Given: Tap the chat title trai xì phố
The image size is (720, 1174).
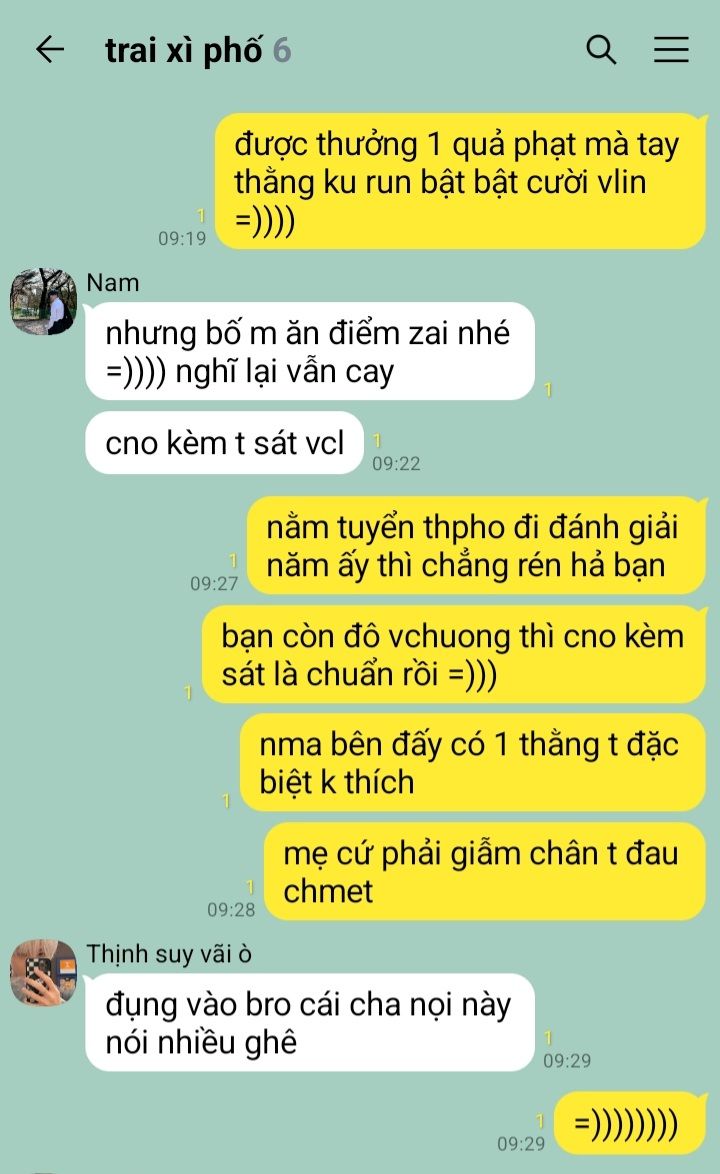Looking at the screenshot, I should tap(183, 51).
